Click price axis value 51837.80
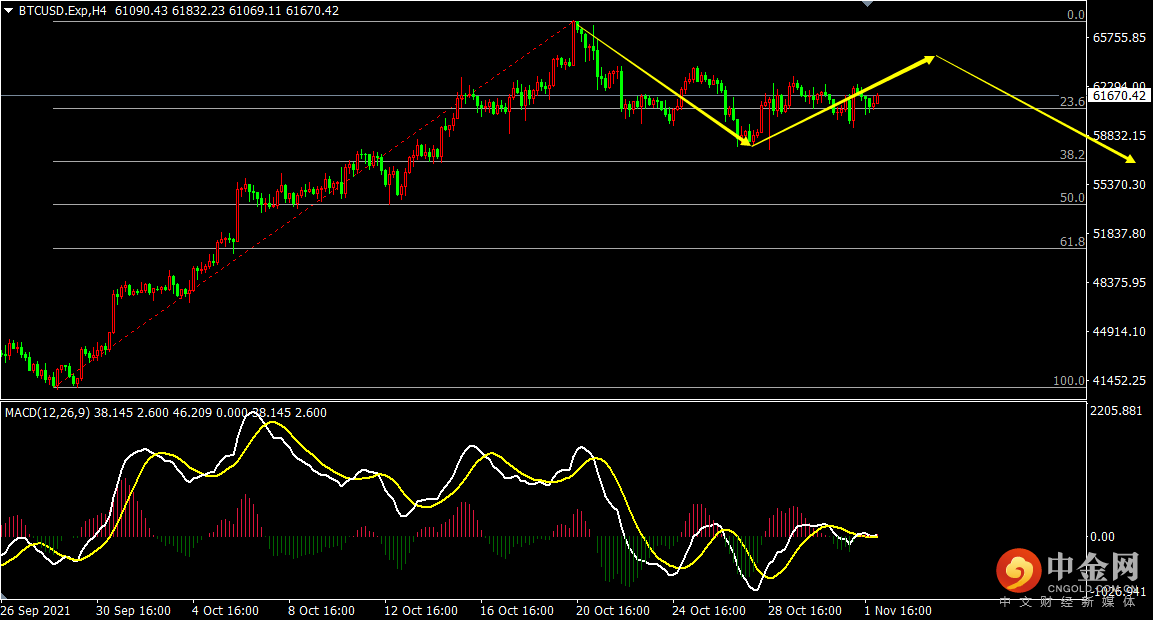 [1119, 233]
